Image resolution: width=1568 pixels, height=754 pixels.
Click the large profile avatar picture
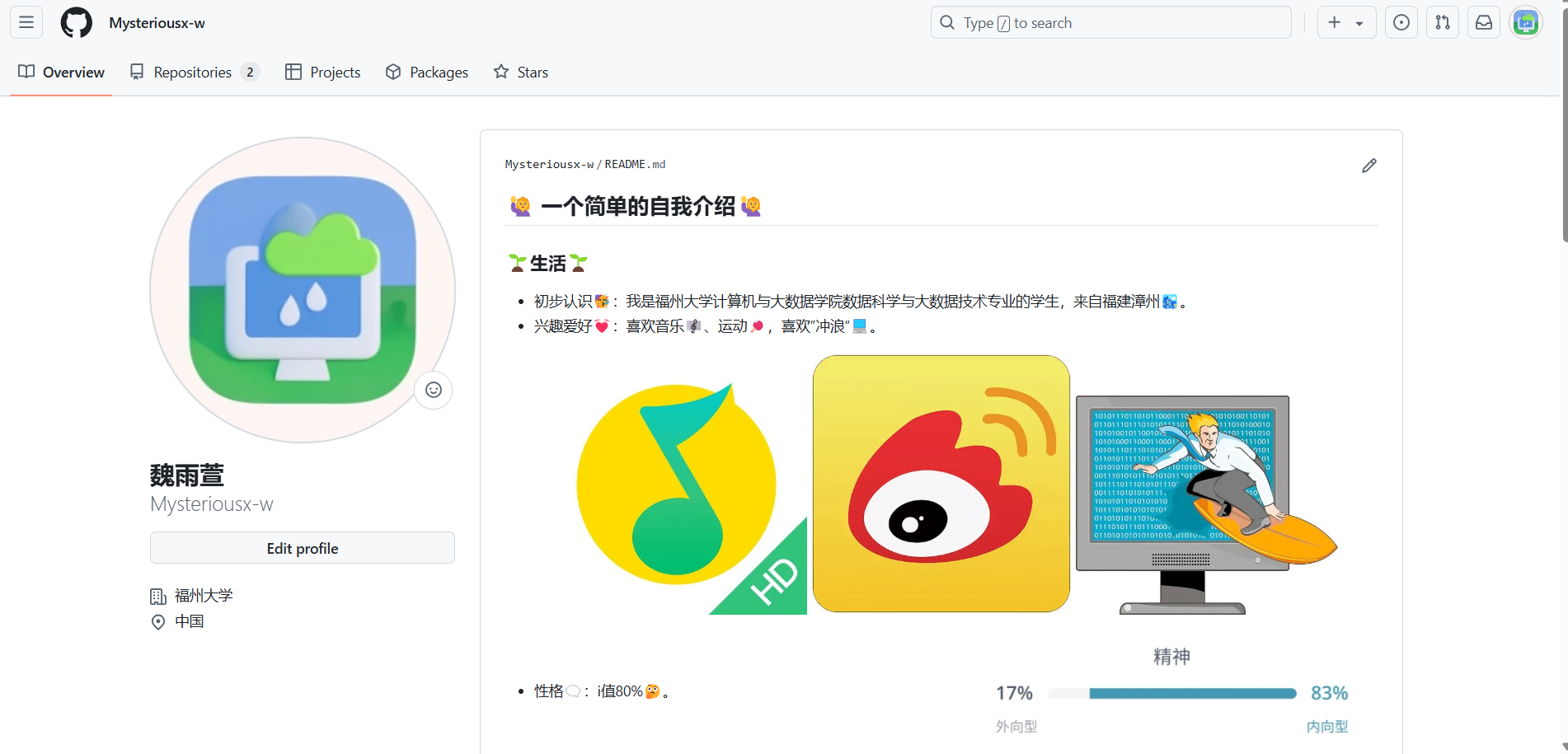tap(303, 290)
